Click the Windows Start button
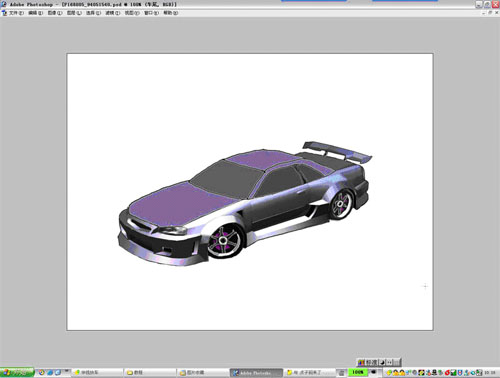 tap(17, 372)
